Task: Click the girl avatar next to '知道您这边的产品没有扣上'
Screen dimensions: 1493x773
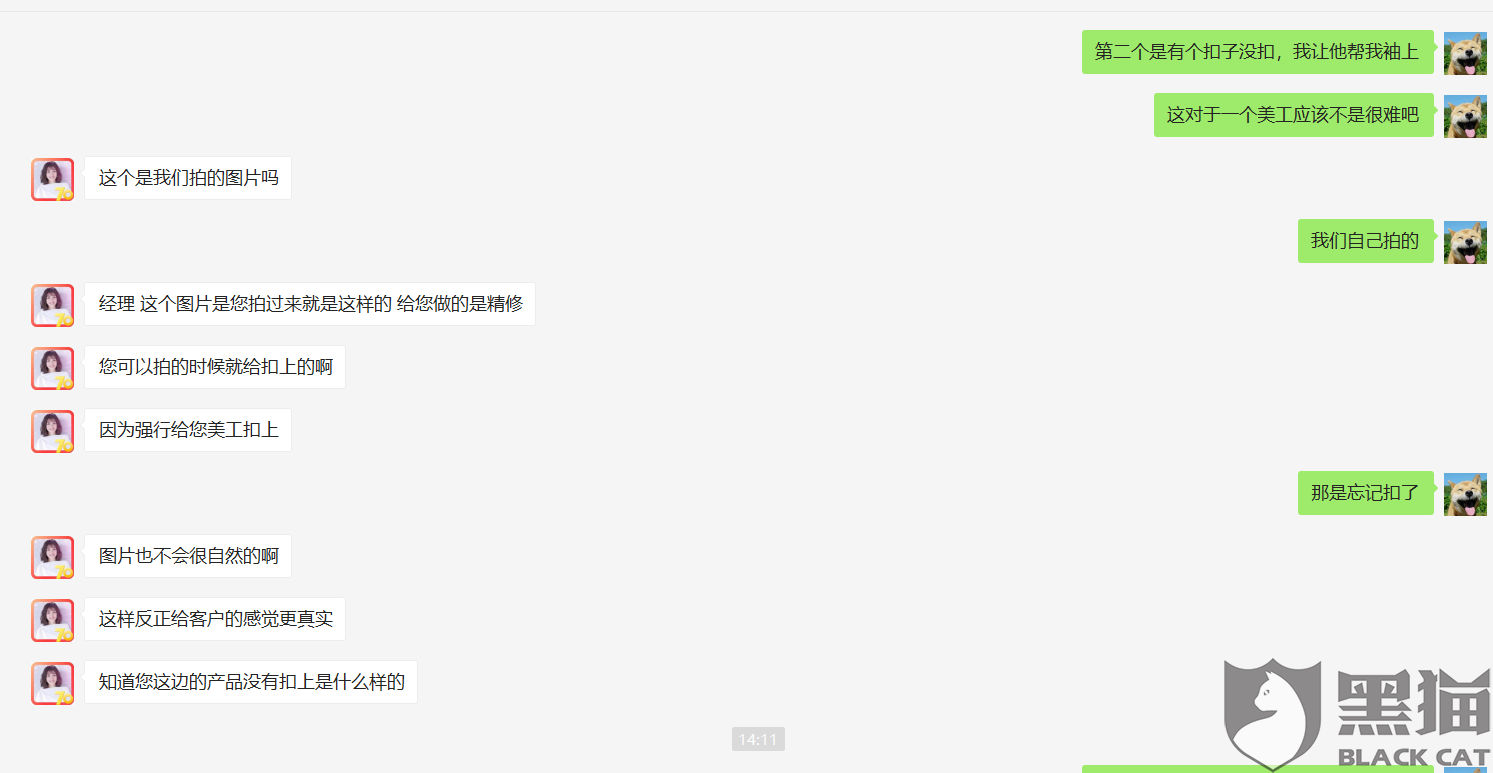Action: tap(52, 683)
